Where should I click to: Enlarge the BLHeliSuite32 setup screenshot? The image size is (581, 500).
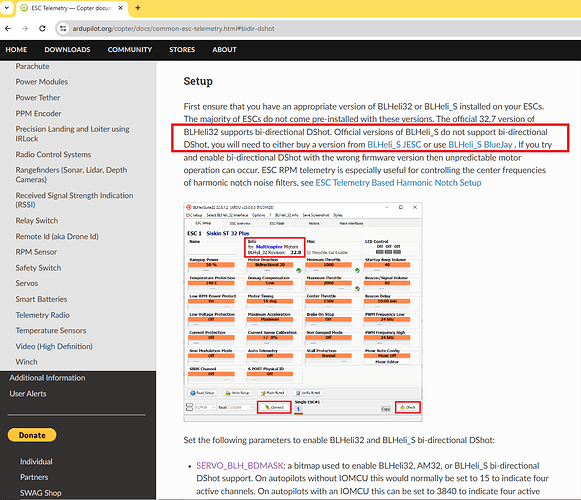(x=303, y=312)
